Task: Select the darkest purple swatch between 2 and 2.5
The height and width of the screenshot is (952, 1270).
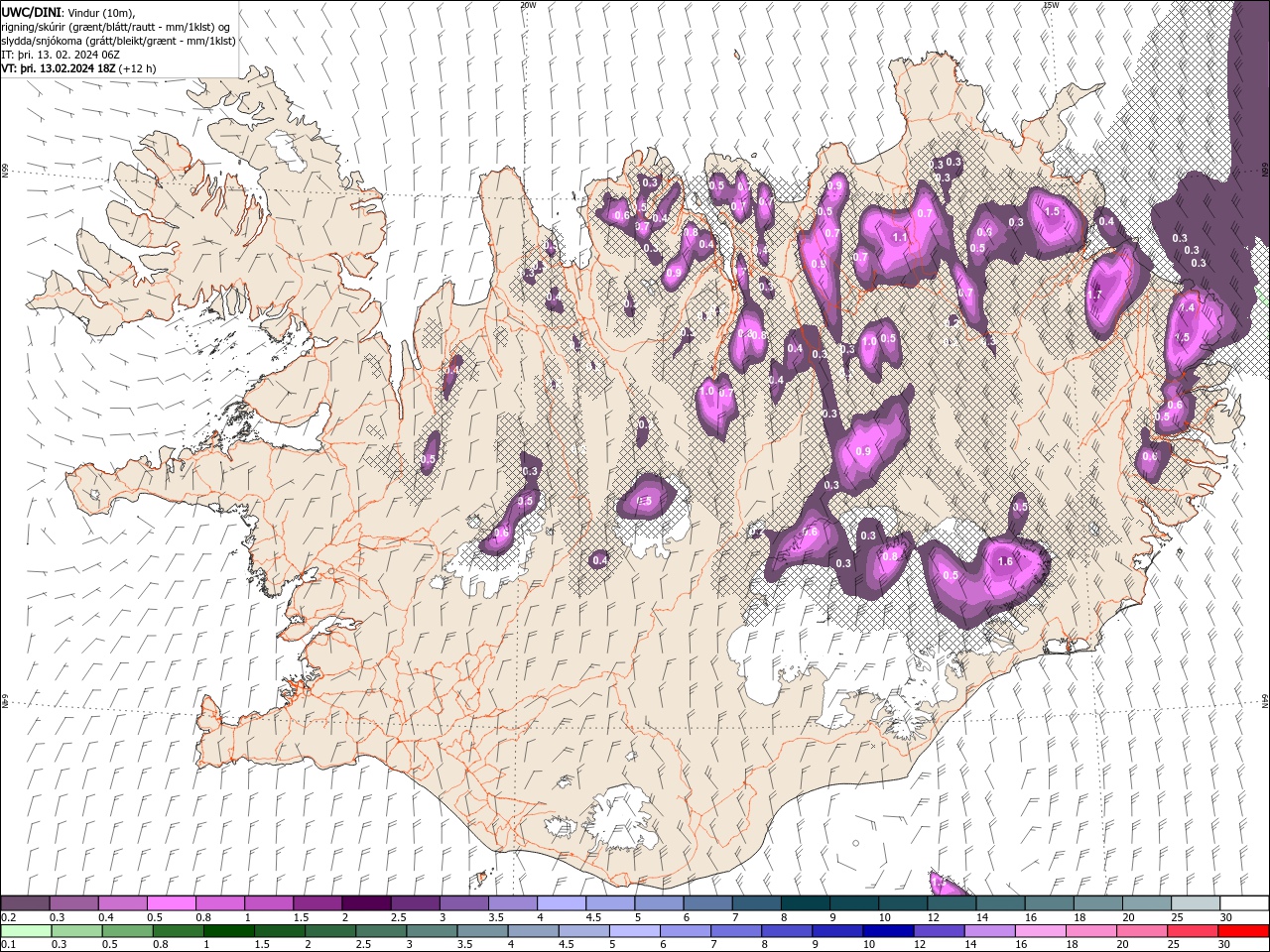Action: point(366,903)
